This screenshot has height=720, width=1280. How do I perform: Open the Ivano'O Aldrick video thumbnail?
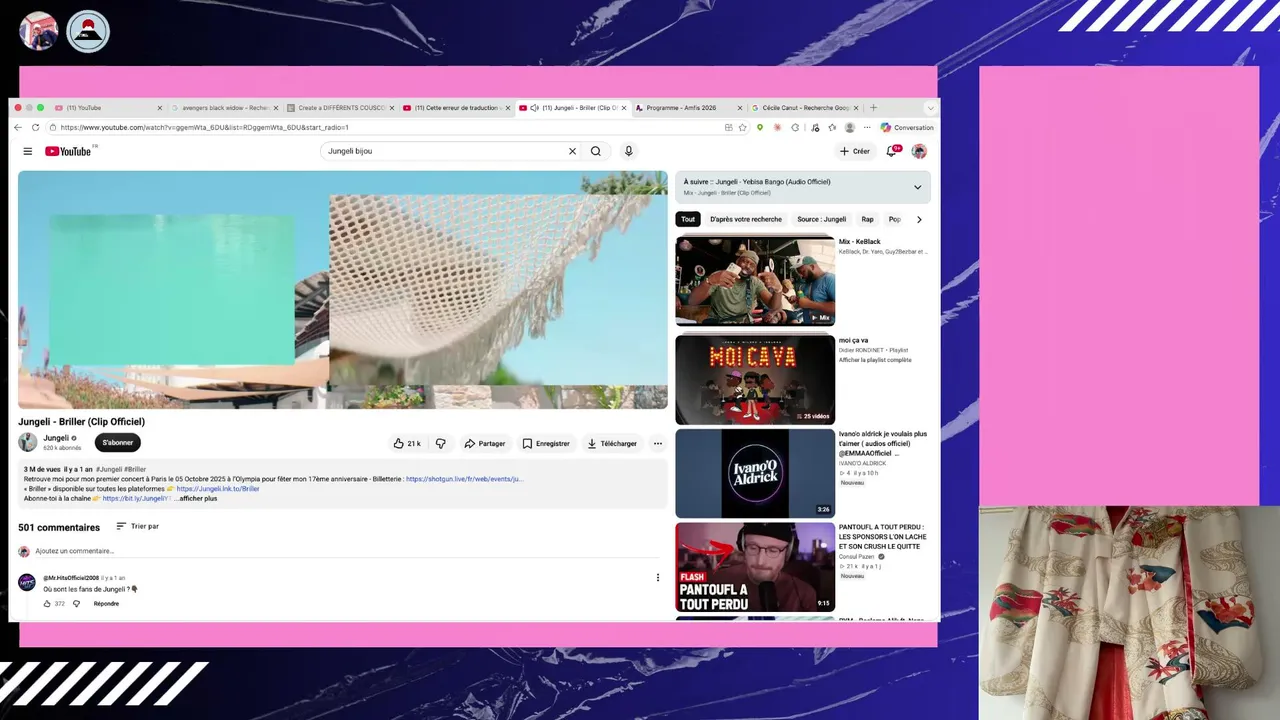(755, 473)
